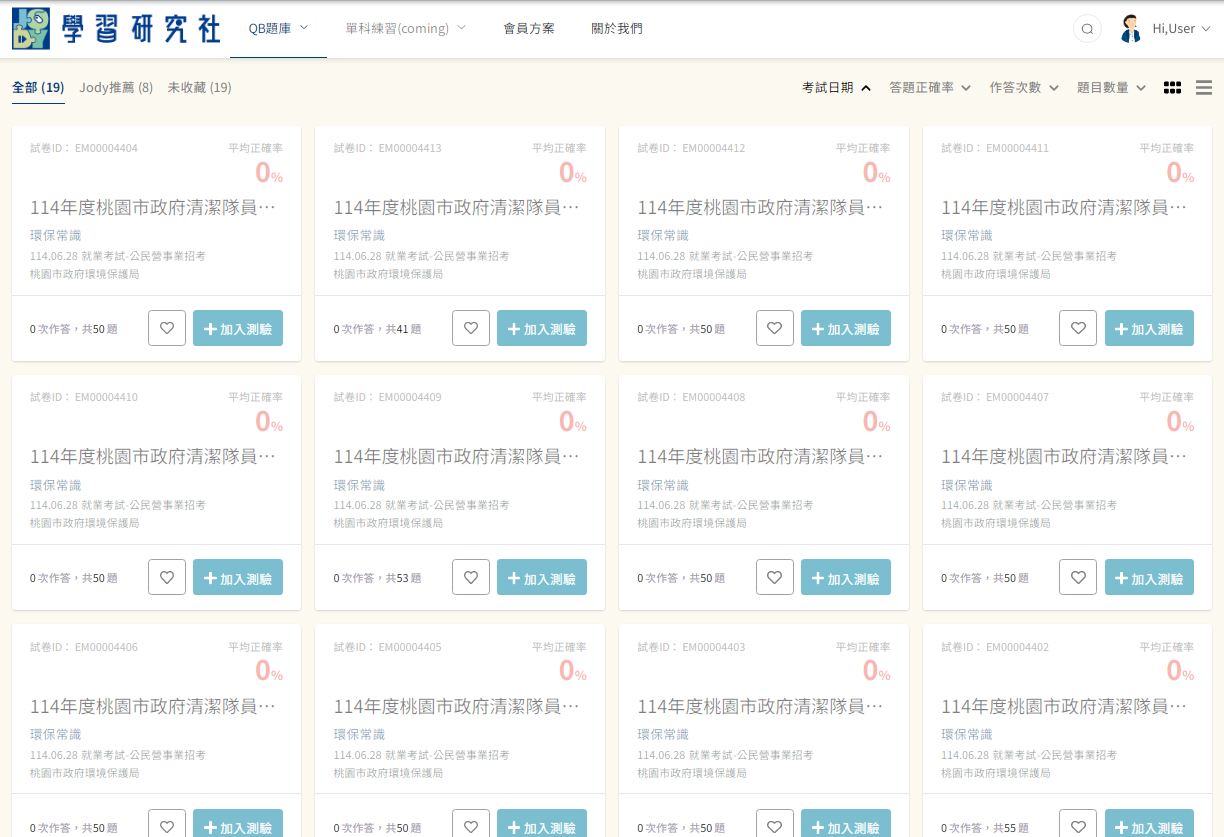The image size is (1224, 837).
Task: Favorite exam EM00004413 with heart icon
Action: click(x=471, y=328)
